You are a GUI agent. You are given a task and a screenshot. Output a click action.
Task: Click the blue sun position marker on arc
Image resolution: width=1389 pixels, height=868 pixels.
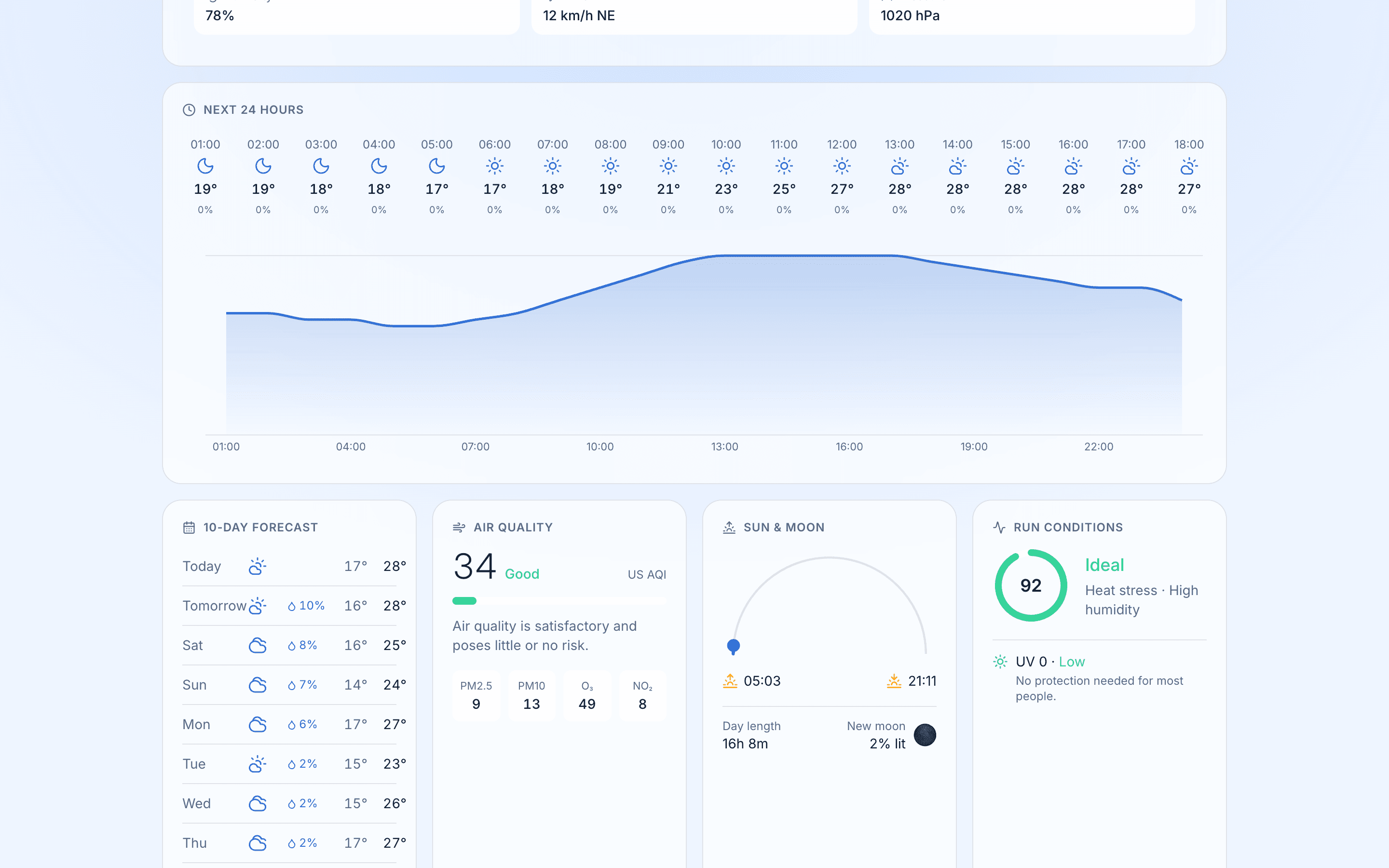pyautogui.click(x=734, y=646)
